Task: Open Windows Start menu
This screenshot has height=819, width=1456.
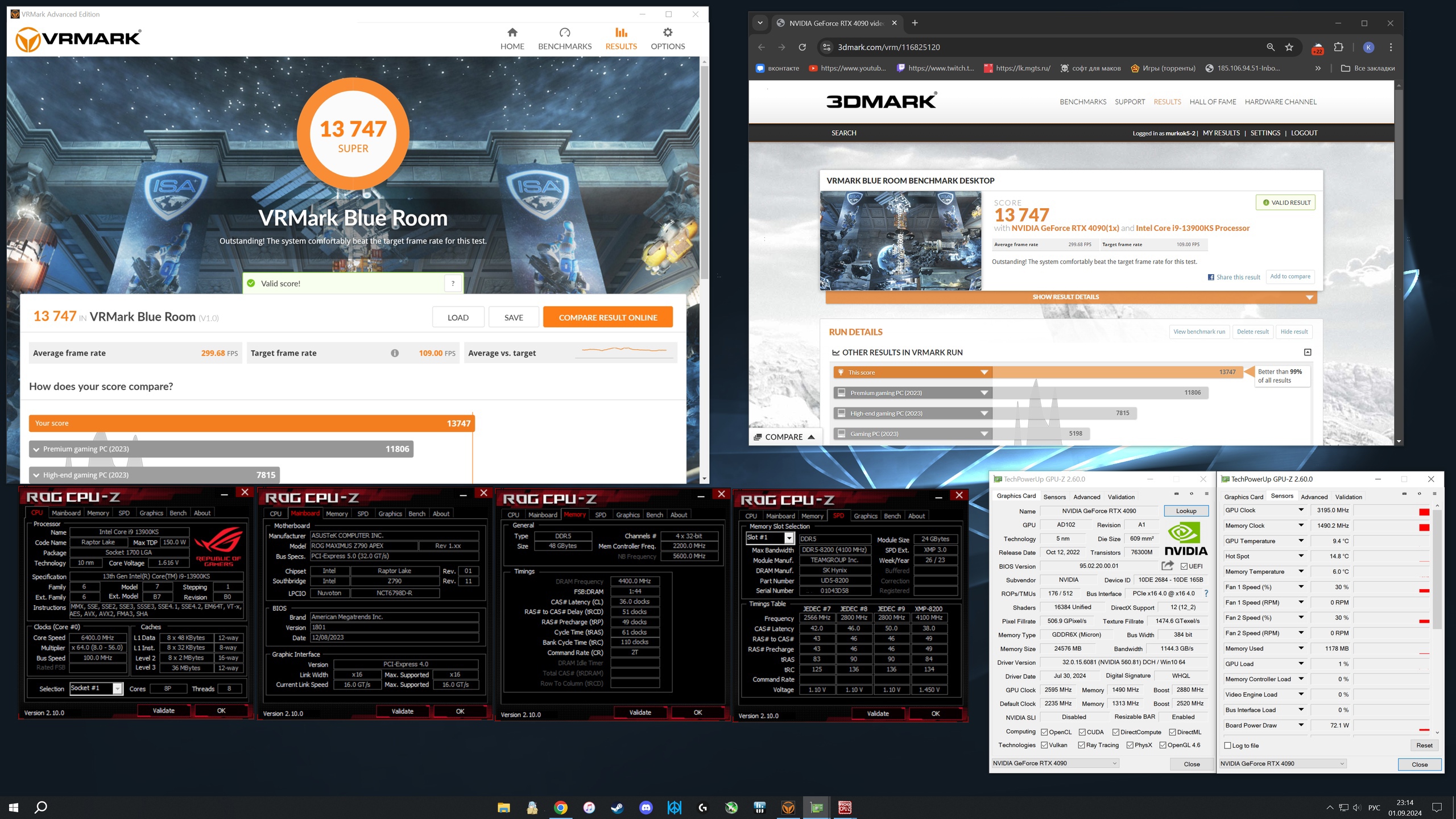Action: pyautogui.click(x=14, y=807)
